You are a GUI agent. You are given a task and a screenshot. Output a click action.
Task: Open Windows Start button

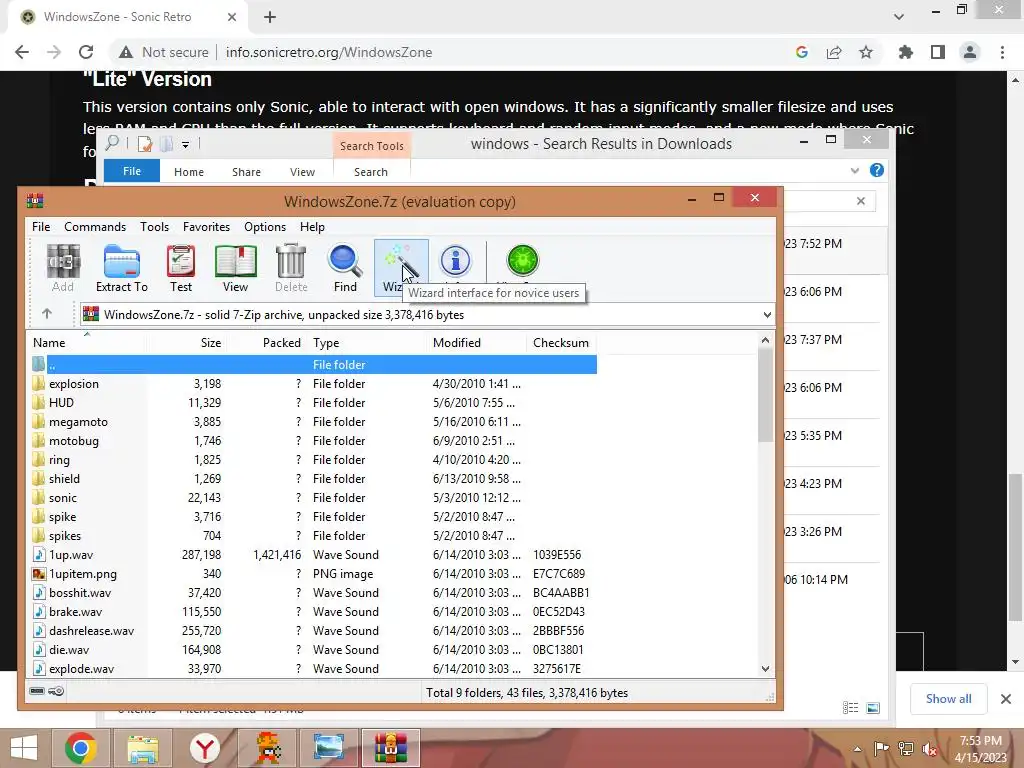(24, 748)
